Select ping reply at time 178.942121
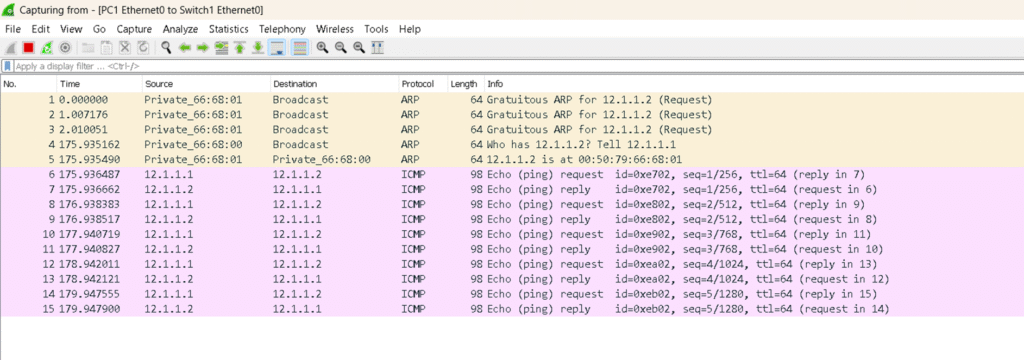The width and height of the screenshot is (1024, 360). (512, 279)
